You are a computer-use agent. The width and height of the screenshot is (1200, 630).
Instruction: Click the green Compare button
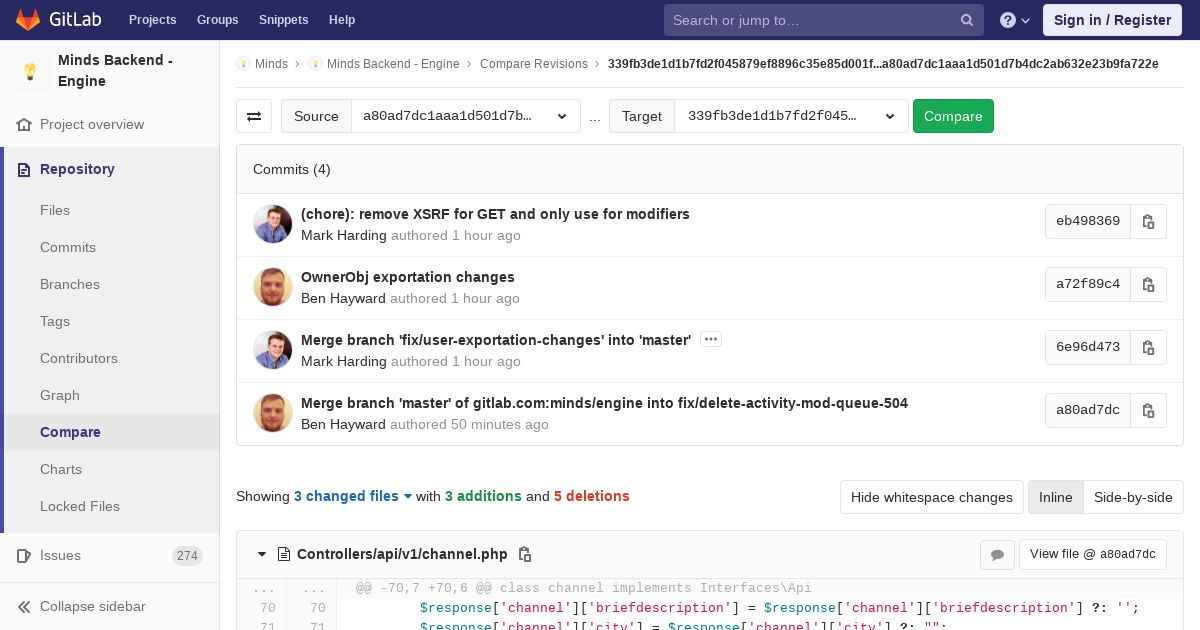(x=953, y=116)
